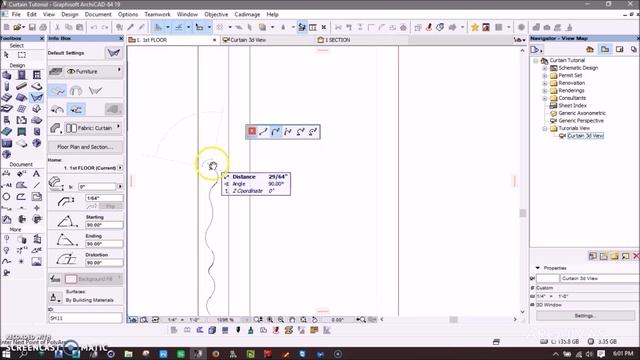640x360 pixels.
Task: Select the revolved shell geometry method
Action: click(76, 91)
